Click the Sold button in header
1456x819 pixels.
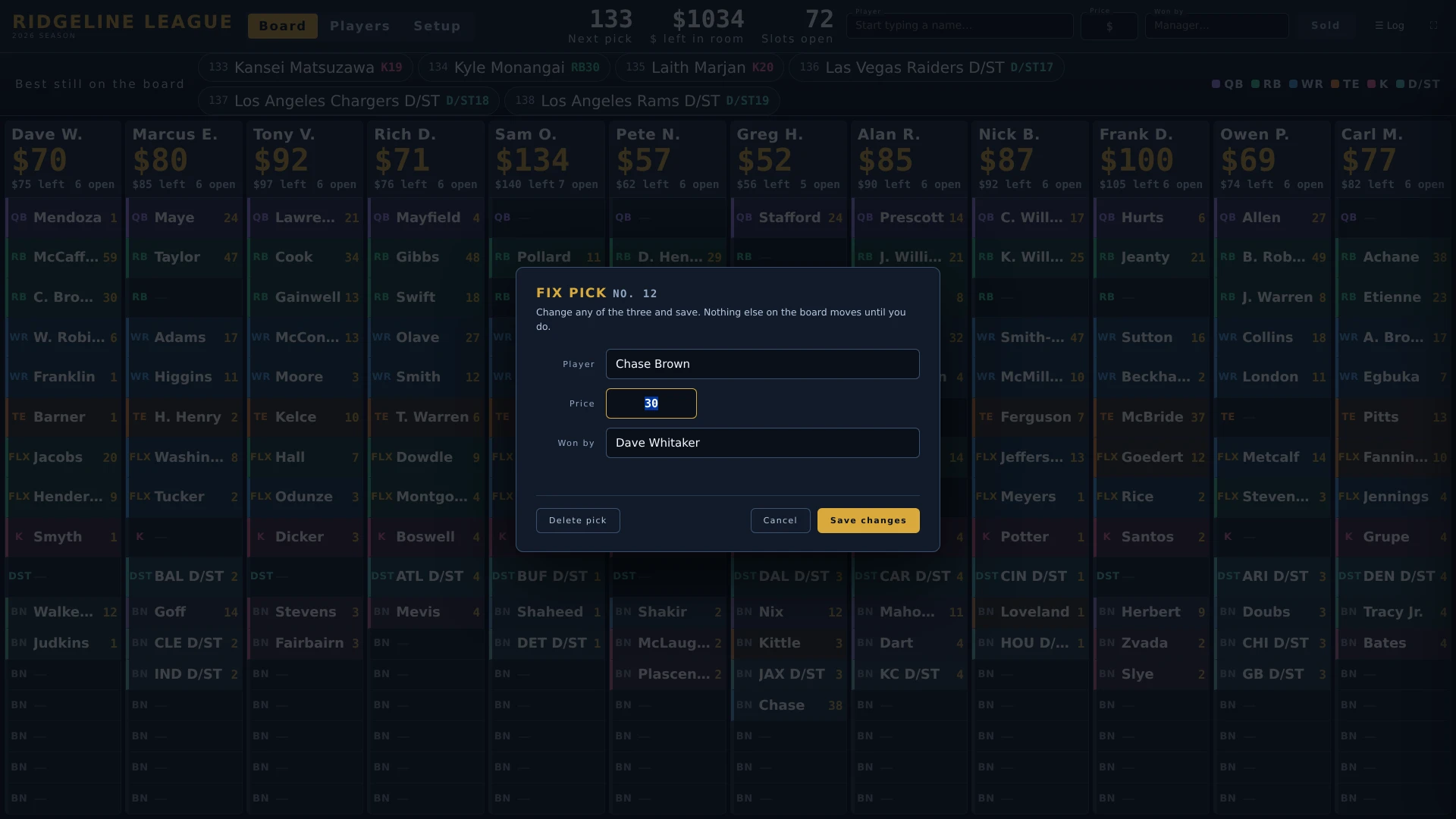click(1326, 26)
